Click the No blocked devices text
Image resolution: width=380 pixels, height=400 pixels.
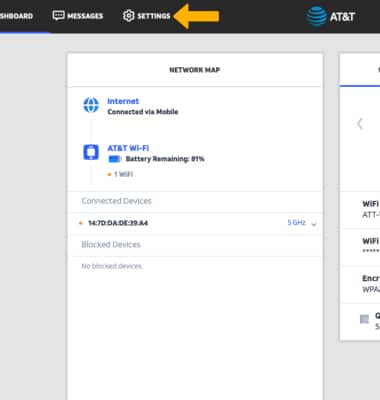point(112,266)
